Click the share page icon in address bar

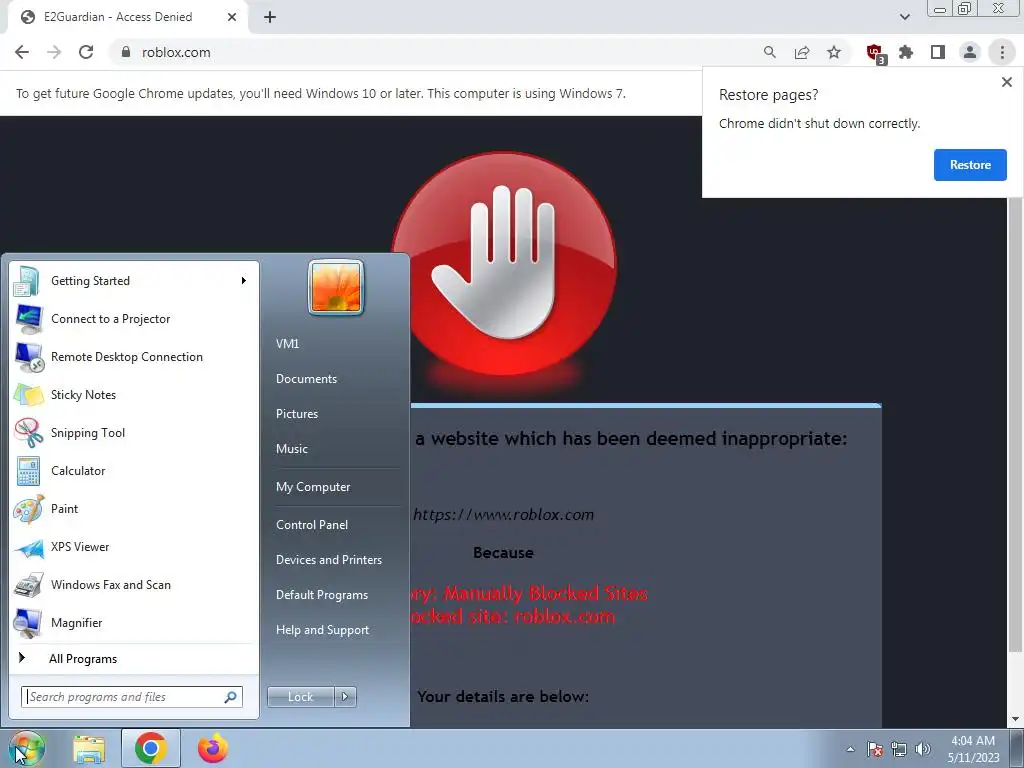click(x=802, y=52)
